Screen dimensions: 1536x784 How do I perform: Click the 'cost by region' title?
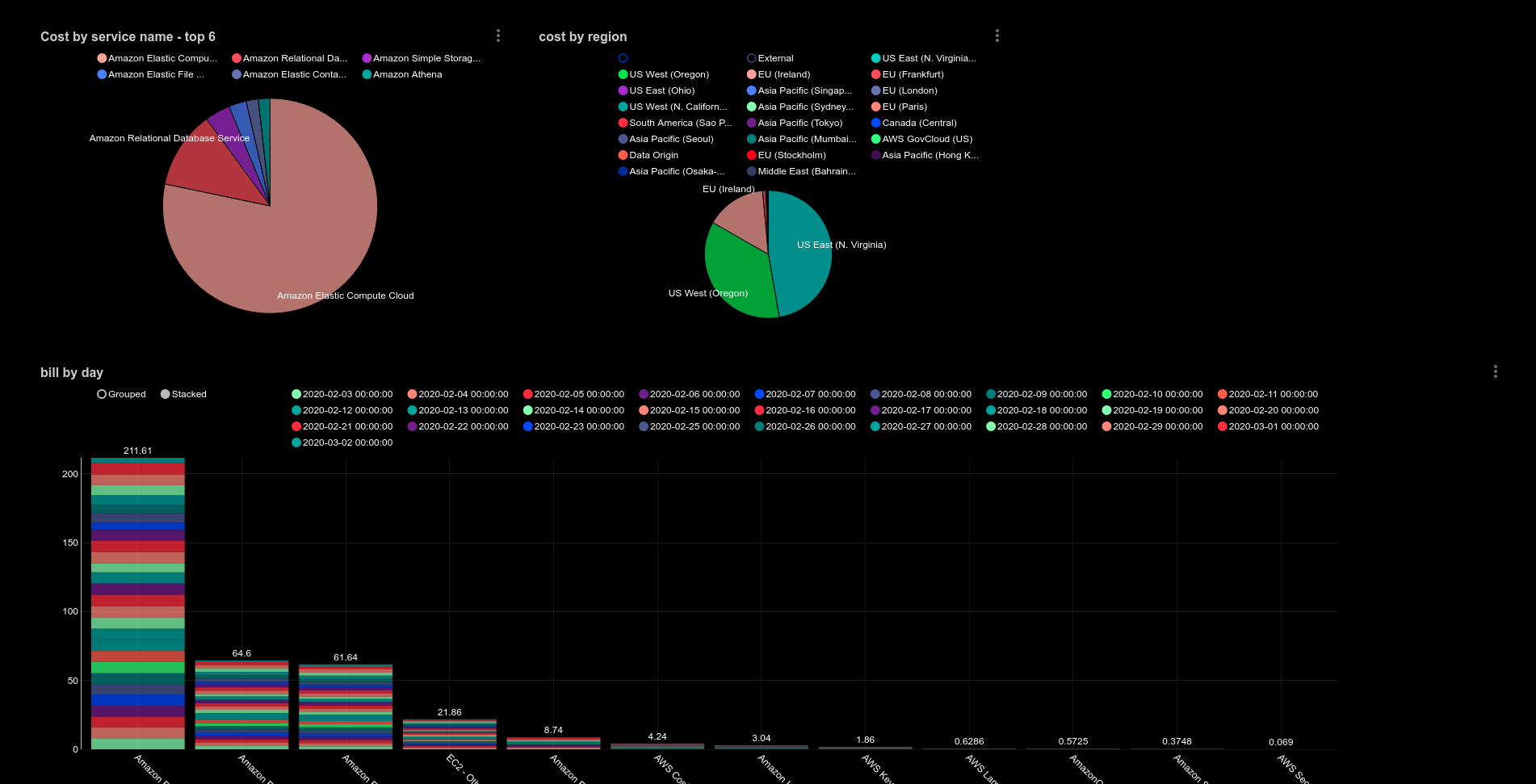point(583,36)
